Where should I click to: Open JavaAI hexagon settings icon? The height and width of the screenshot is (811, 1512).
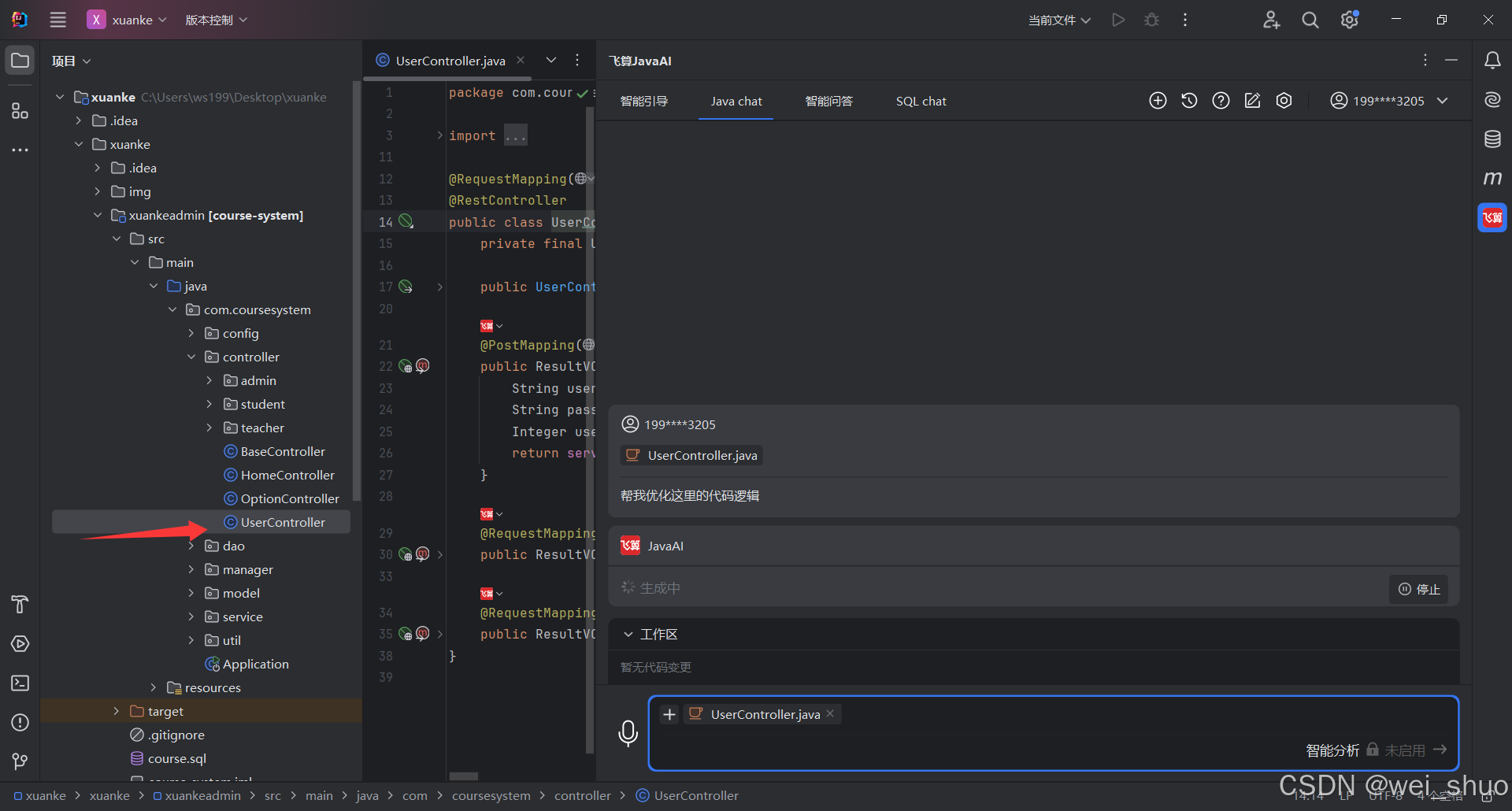coord(1284,101)
